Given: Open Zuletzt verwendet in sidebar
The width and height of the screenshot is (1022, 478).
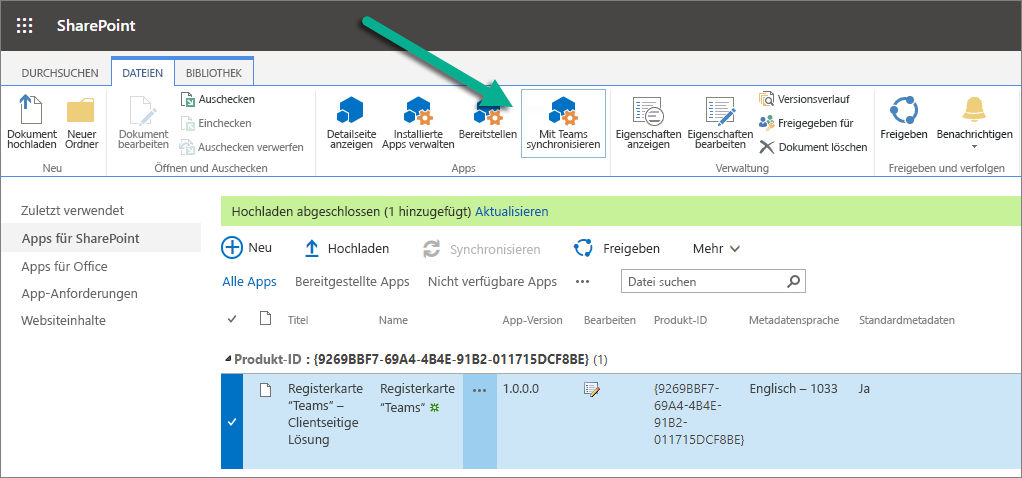Looking at the screenshot, I should tap(72, 211).
